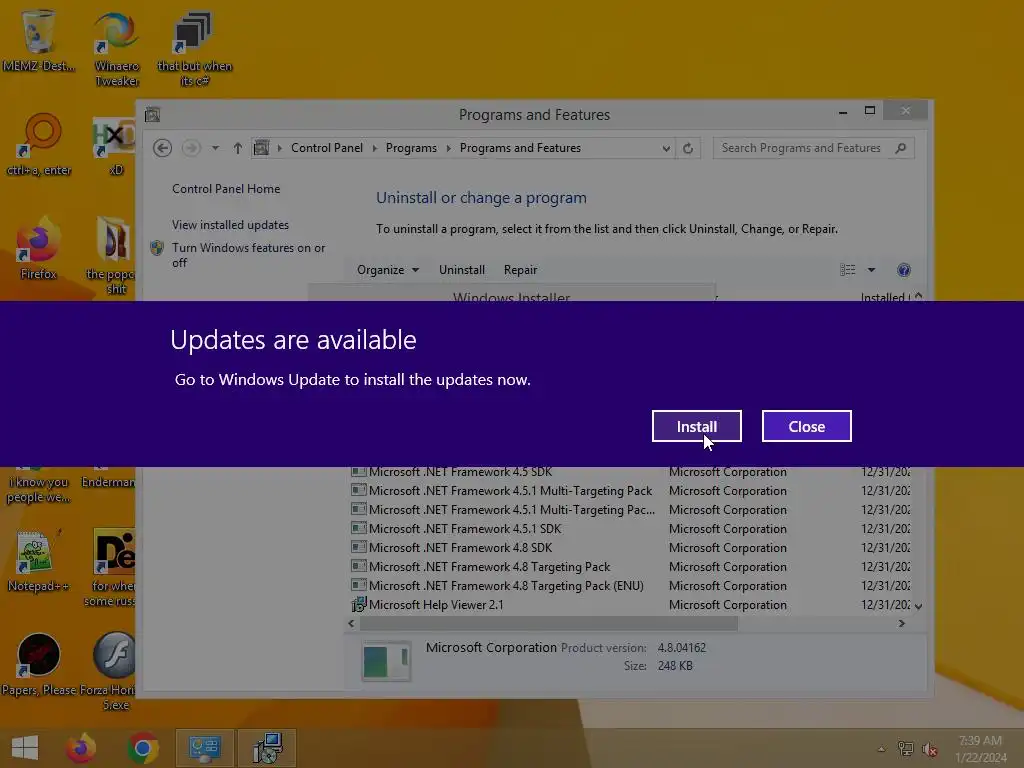Open the xD desktop shortcut
The height and width of the screenshot is (768, 1024).
click(115, 146)
